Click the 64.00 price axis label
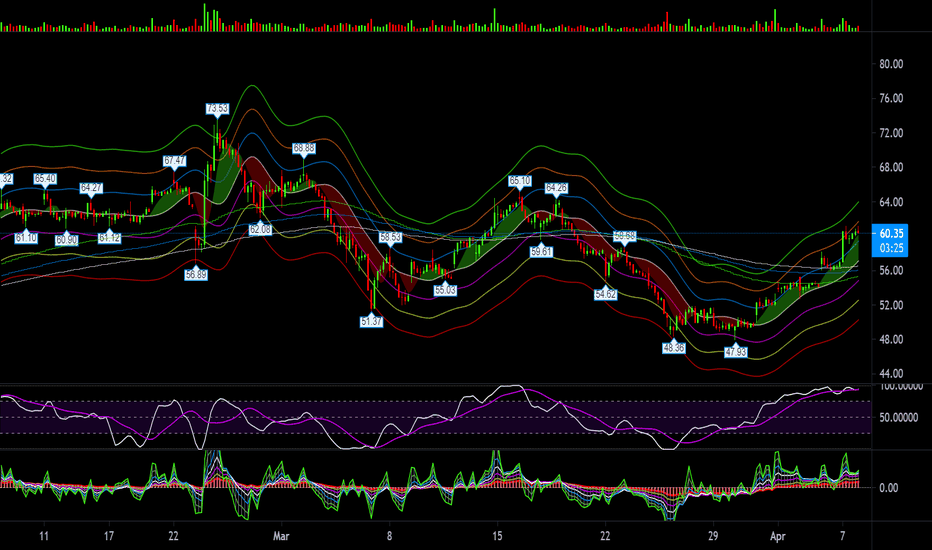The width and height of the screenshot is (932, 550). coord(891,202)
